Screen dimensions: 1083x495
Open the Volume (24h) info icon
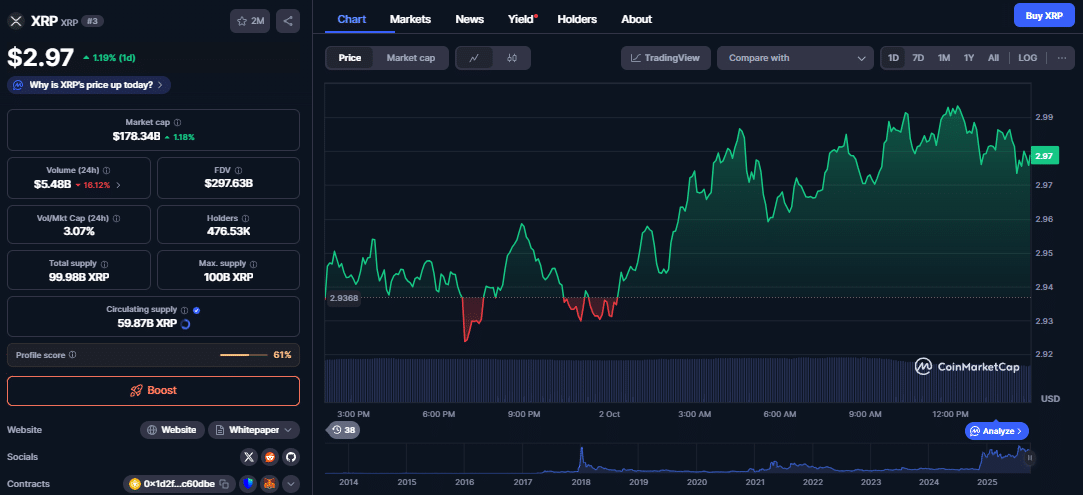tap(107, 170)
